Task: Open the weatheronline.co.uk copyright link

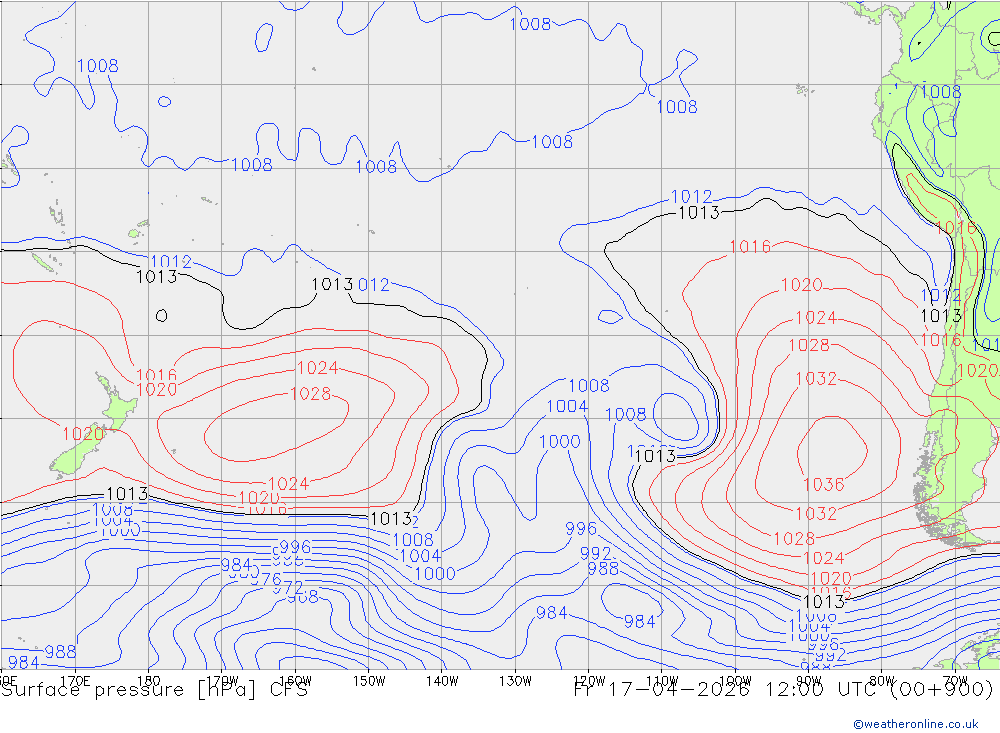Action: click(x=916, y=723)
